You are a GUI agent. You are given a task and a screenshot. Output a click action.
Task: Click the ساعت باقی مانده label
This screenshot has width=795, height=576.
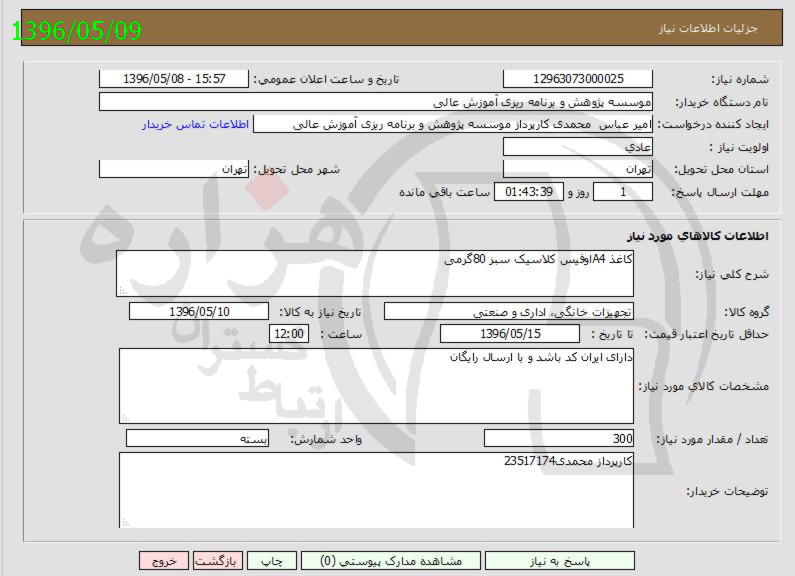[445, 192]
